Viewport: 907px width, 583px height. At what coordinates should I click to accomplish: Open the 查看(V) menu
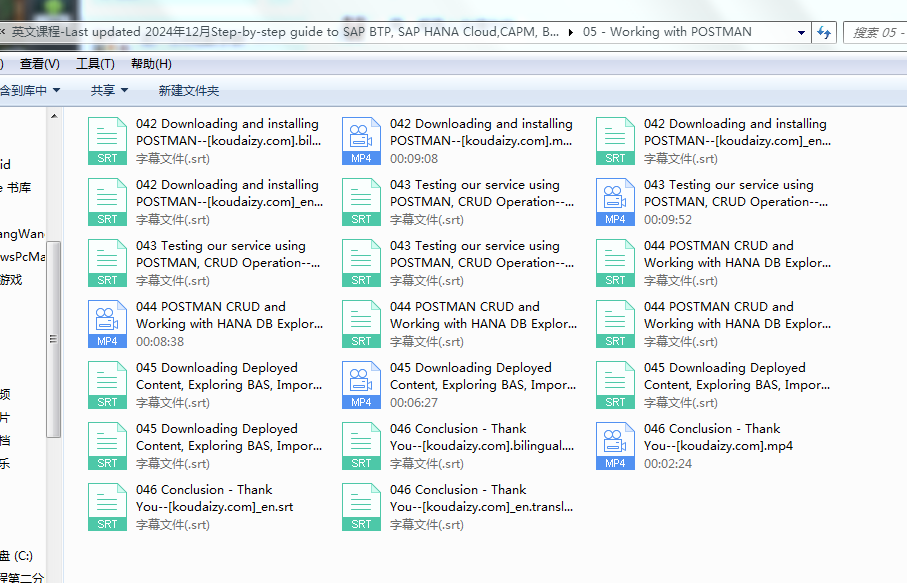click(40, 64)
